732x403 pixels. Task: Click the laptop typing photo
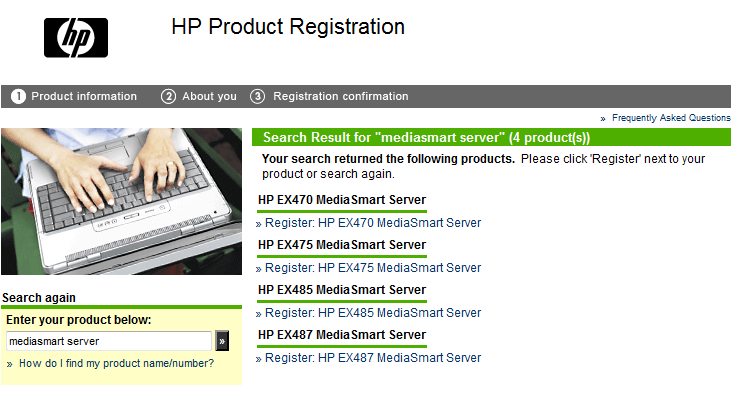click(x=121, y=201)
